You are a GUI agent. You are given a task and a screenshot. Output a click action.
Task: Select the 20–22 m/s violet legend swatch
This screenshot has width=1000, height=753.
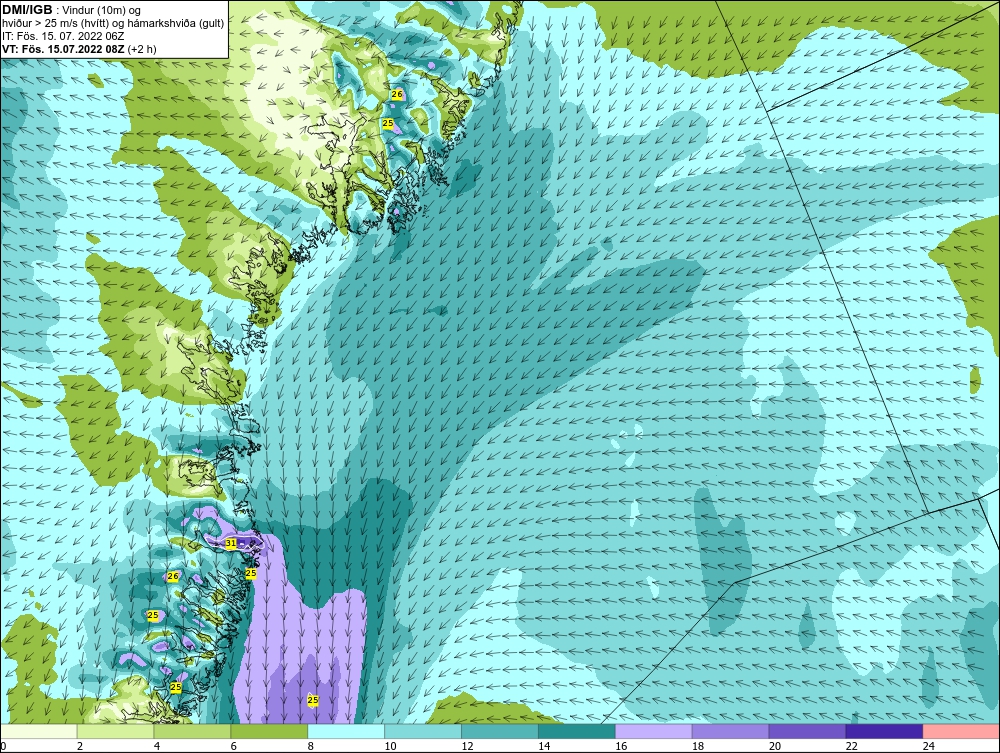click(807, 731)
